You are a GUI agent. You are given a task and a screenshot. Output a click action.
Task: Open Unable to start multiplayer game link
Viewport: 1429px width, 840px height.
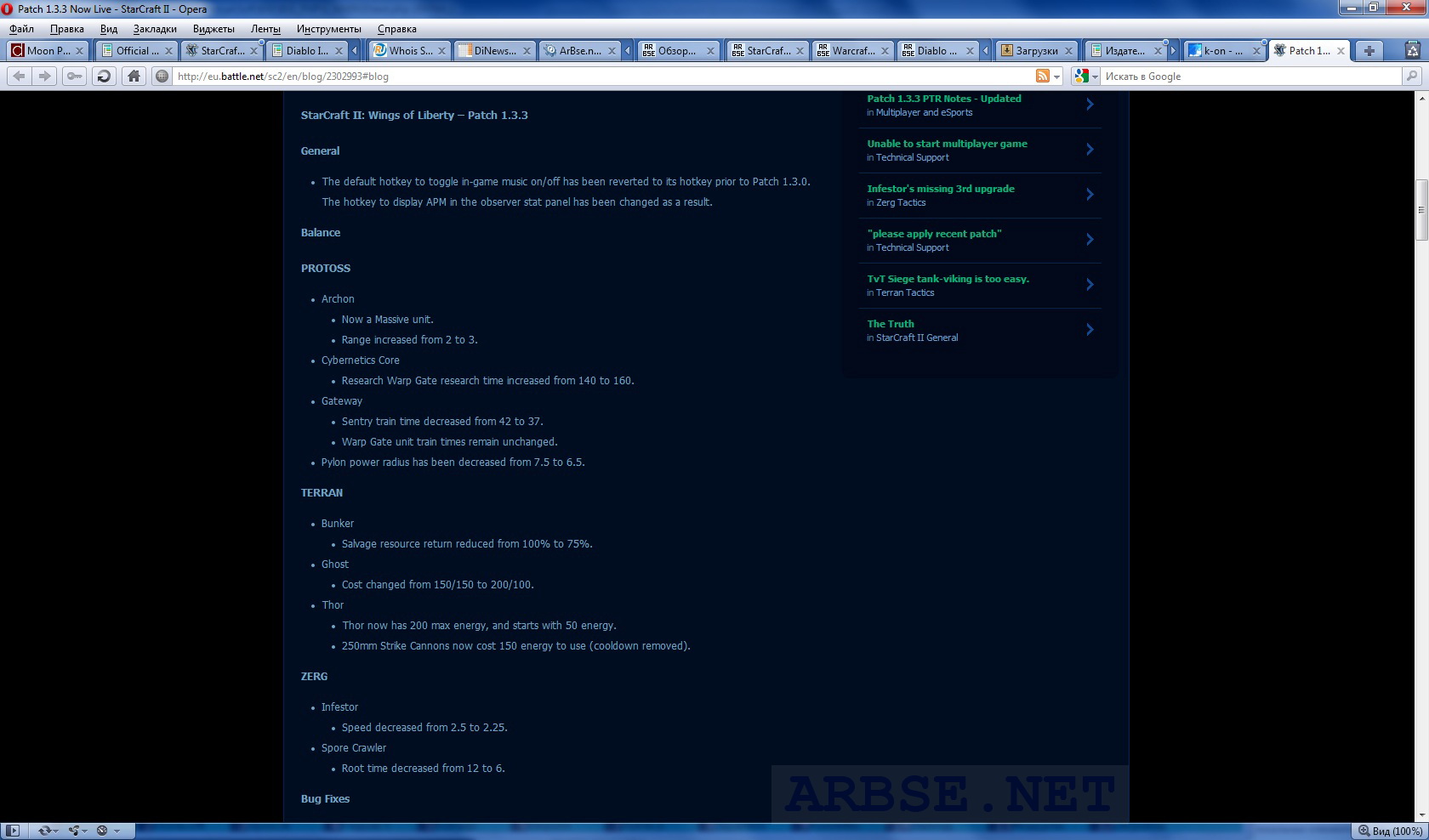[x=947, y=144]
